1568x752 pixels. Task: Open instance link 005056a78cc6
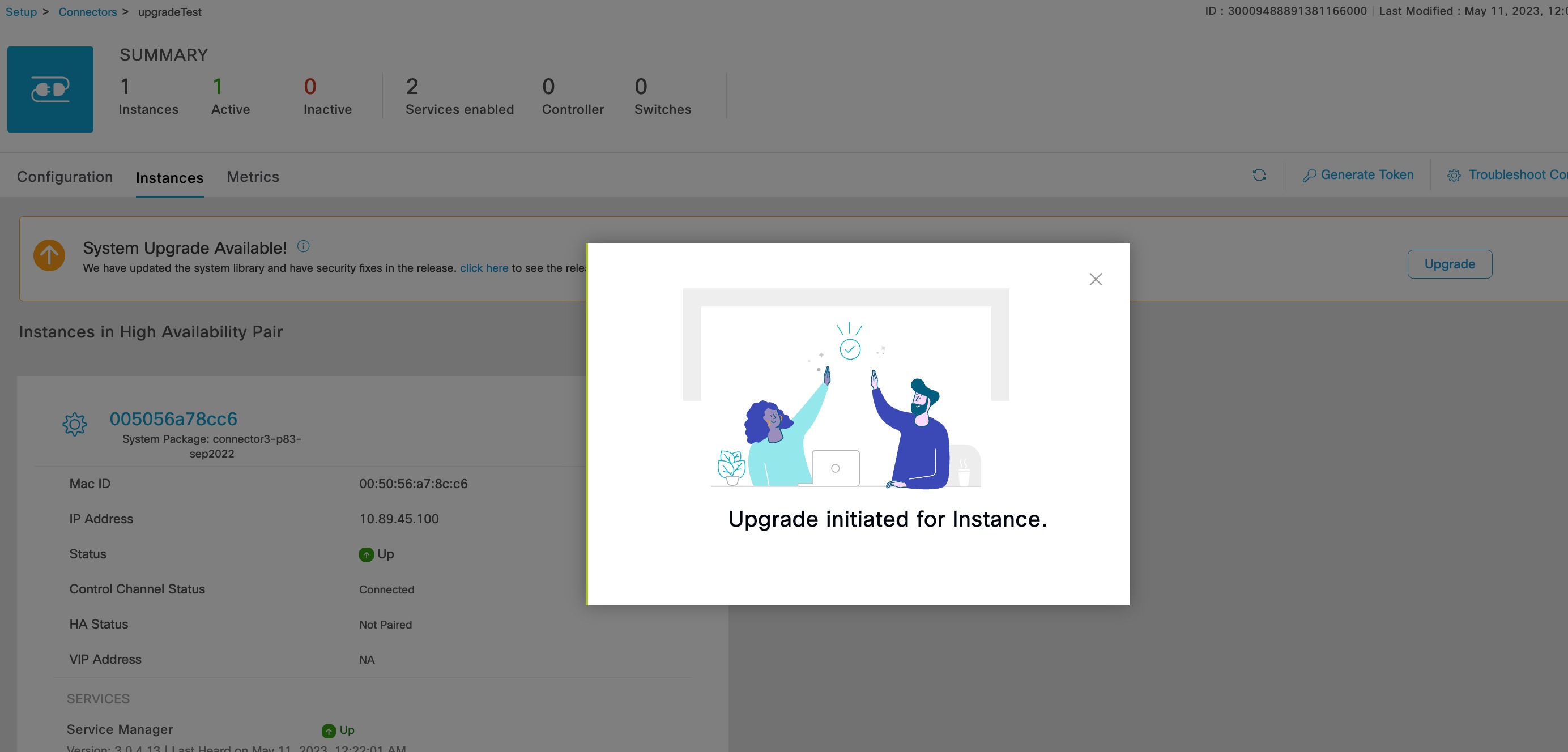point(173,418)
